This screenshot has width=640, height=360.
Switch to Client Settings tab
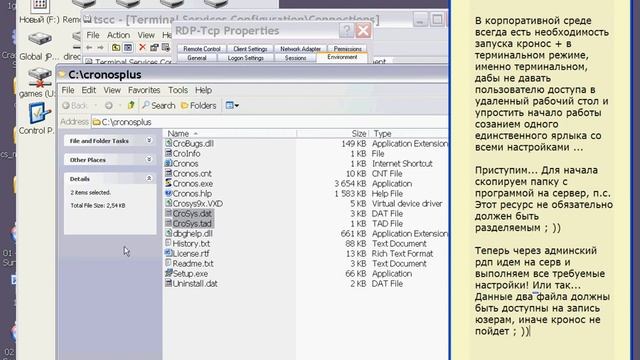250,49
